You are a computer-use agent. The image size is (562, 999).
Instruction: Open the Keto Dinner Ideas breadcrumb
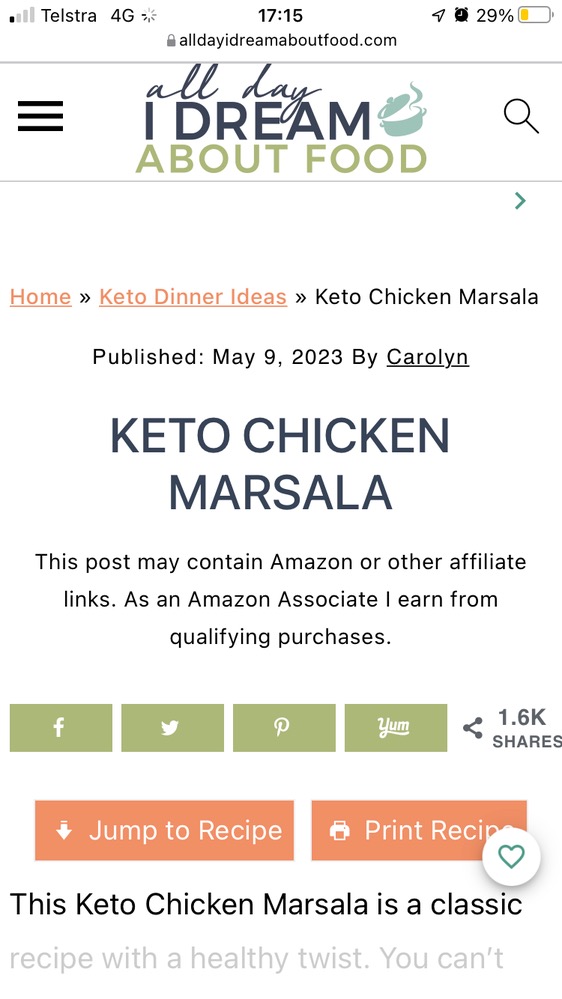(193, 297)
